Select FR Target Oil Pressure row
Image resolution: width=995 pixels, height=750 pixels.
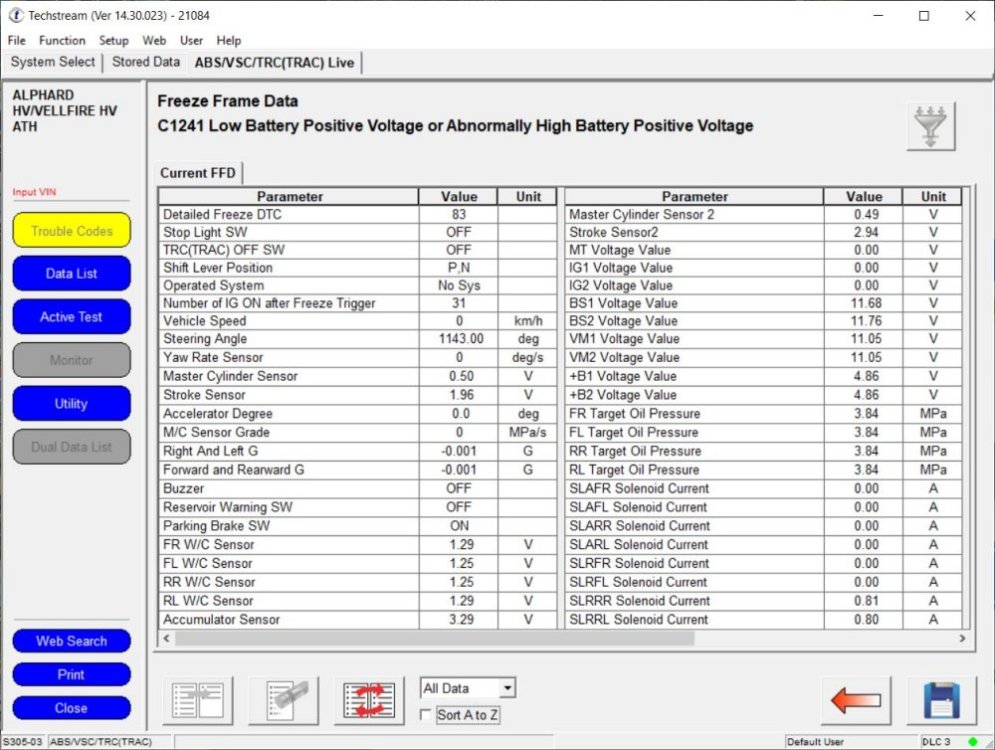763,414
